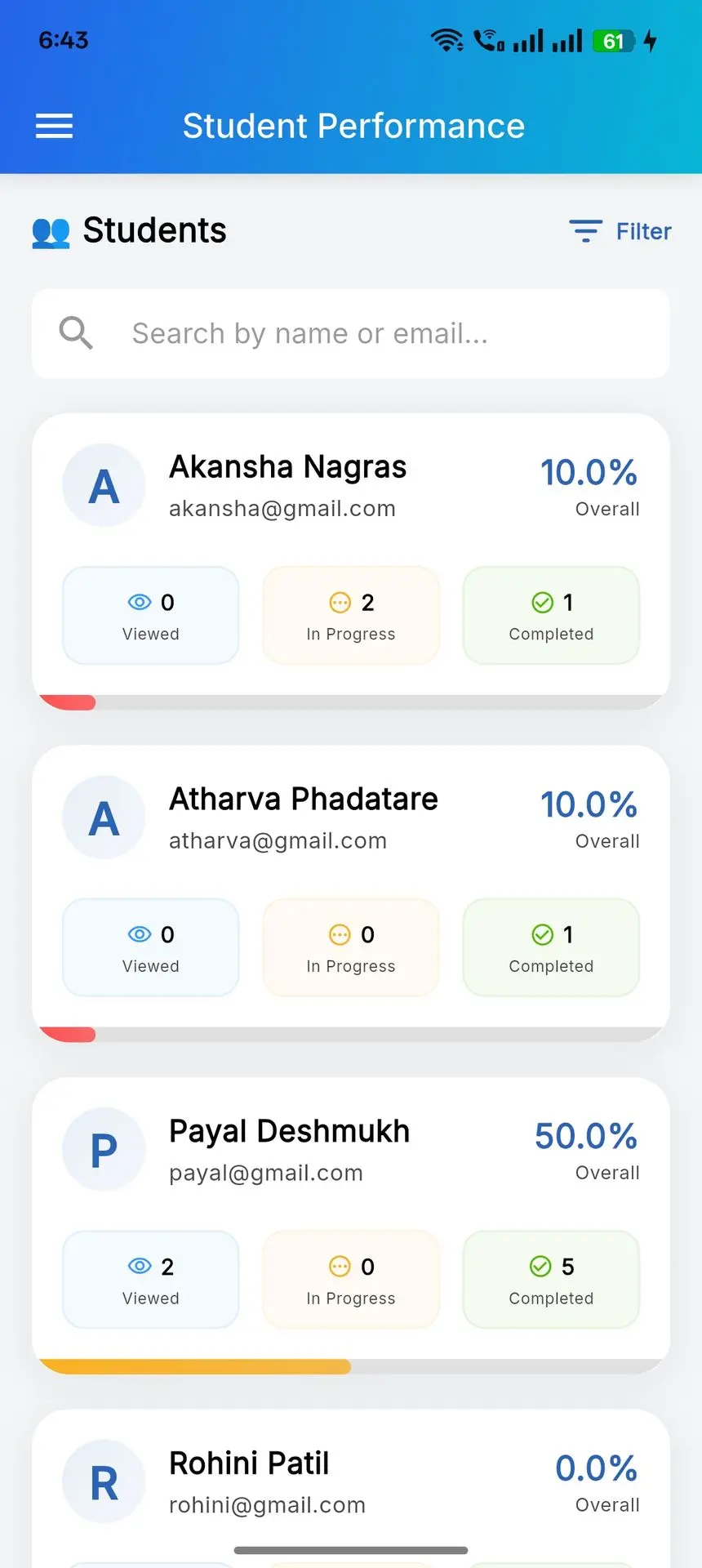Click the Students group icon
Screen dimensions: 702x1568
[x=51, y=232]
